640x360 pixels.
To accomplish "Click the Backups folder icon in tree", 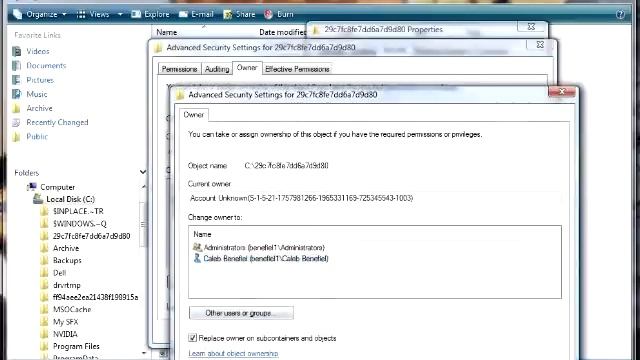I will 44,260.
